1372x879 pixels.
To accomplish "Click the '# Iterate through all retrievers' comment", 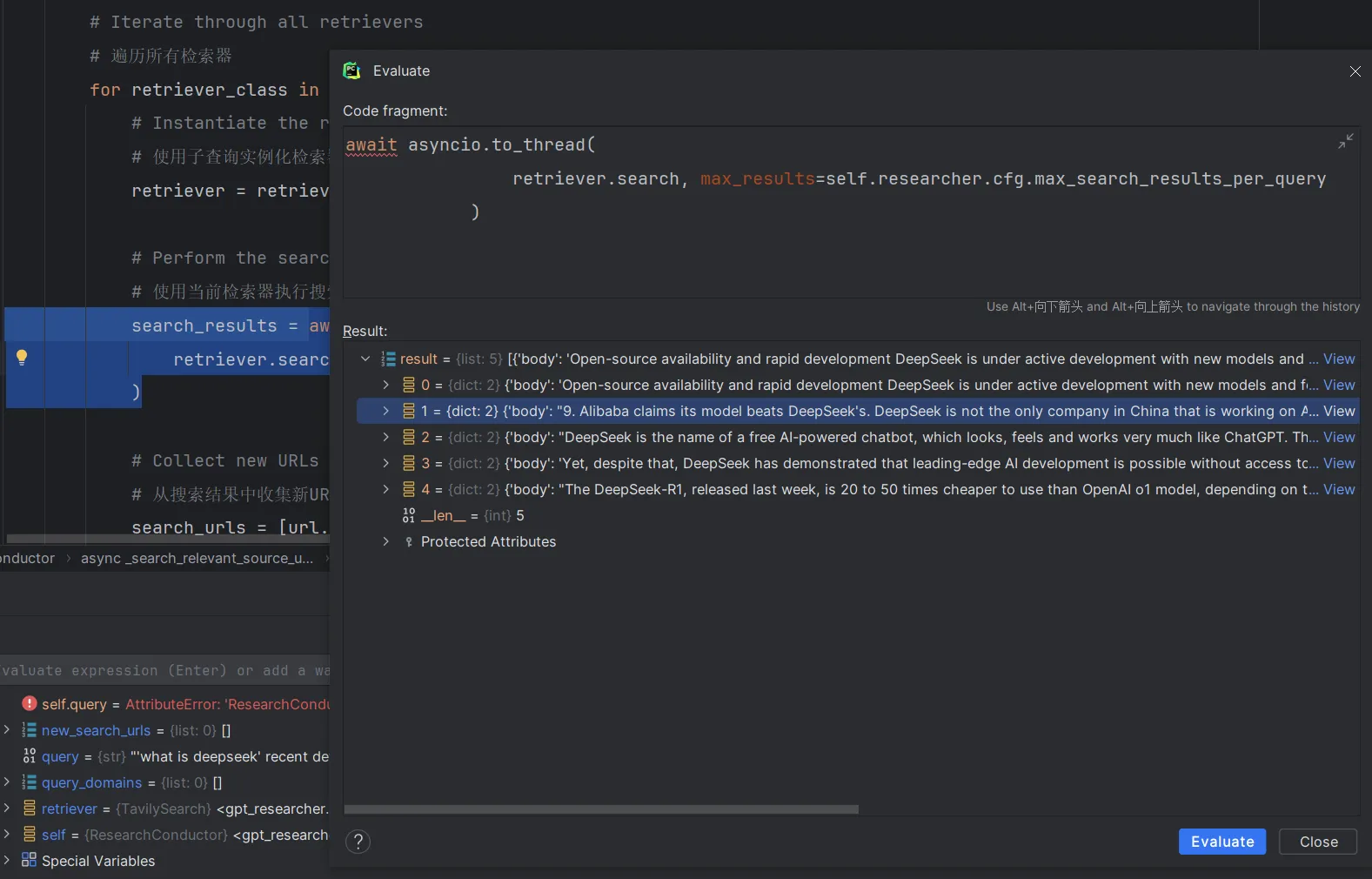I will pyautogui.click(x=257, y=22).
